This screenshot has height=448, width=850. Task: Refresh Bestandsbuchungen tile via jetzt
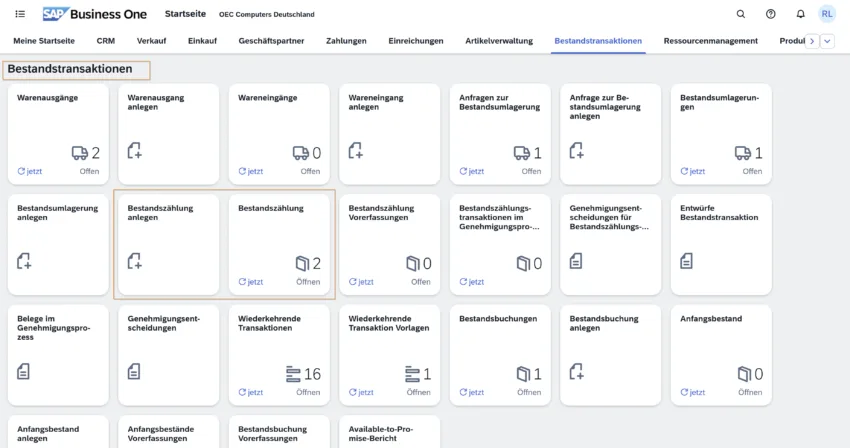pyautogui.click(x=472, y=392)
